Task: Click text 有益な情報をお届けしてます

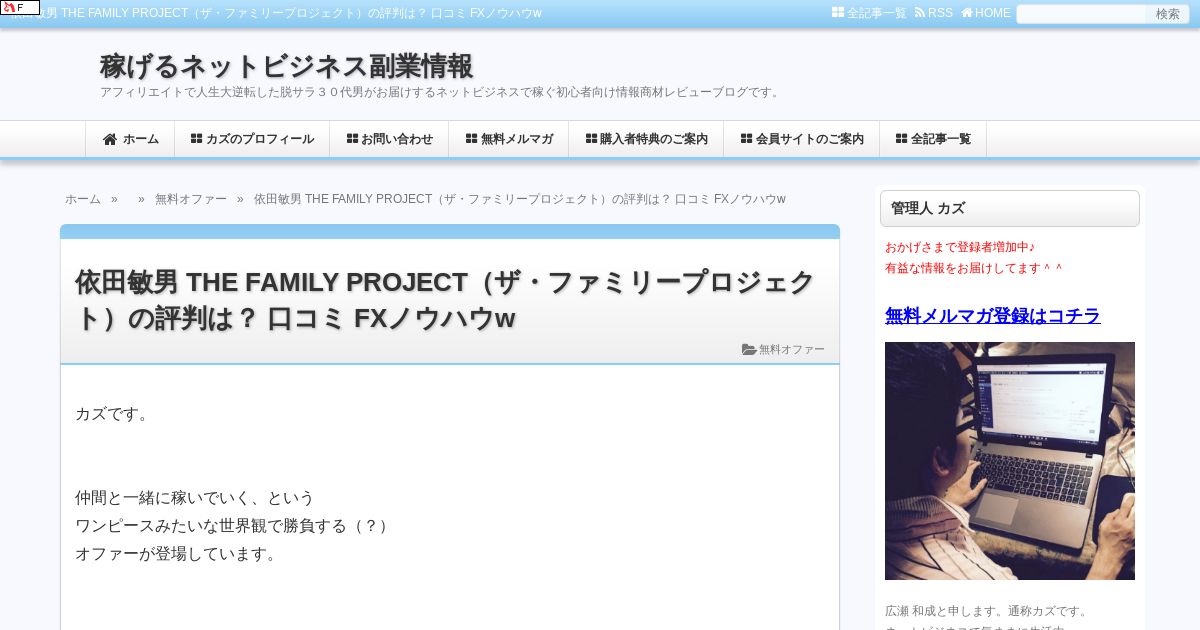Action: pos(974,268)
